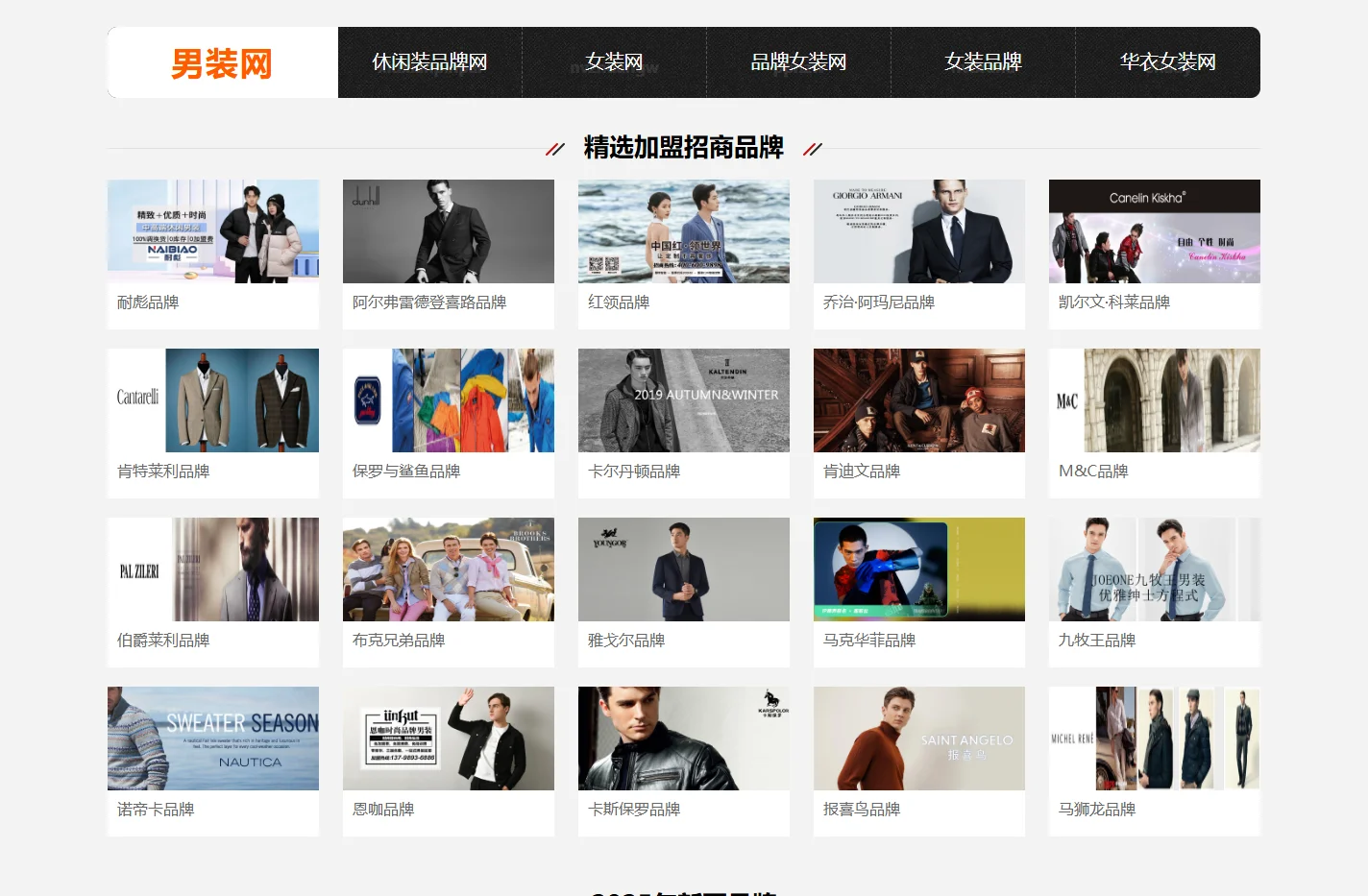
Task: Open the dunhill brand thumbnail
Action: pyautogui.click(x=449, y=231)
